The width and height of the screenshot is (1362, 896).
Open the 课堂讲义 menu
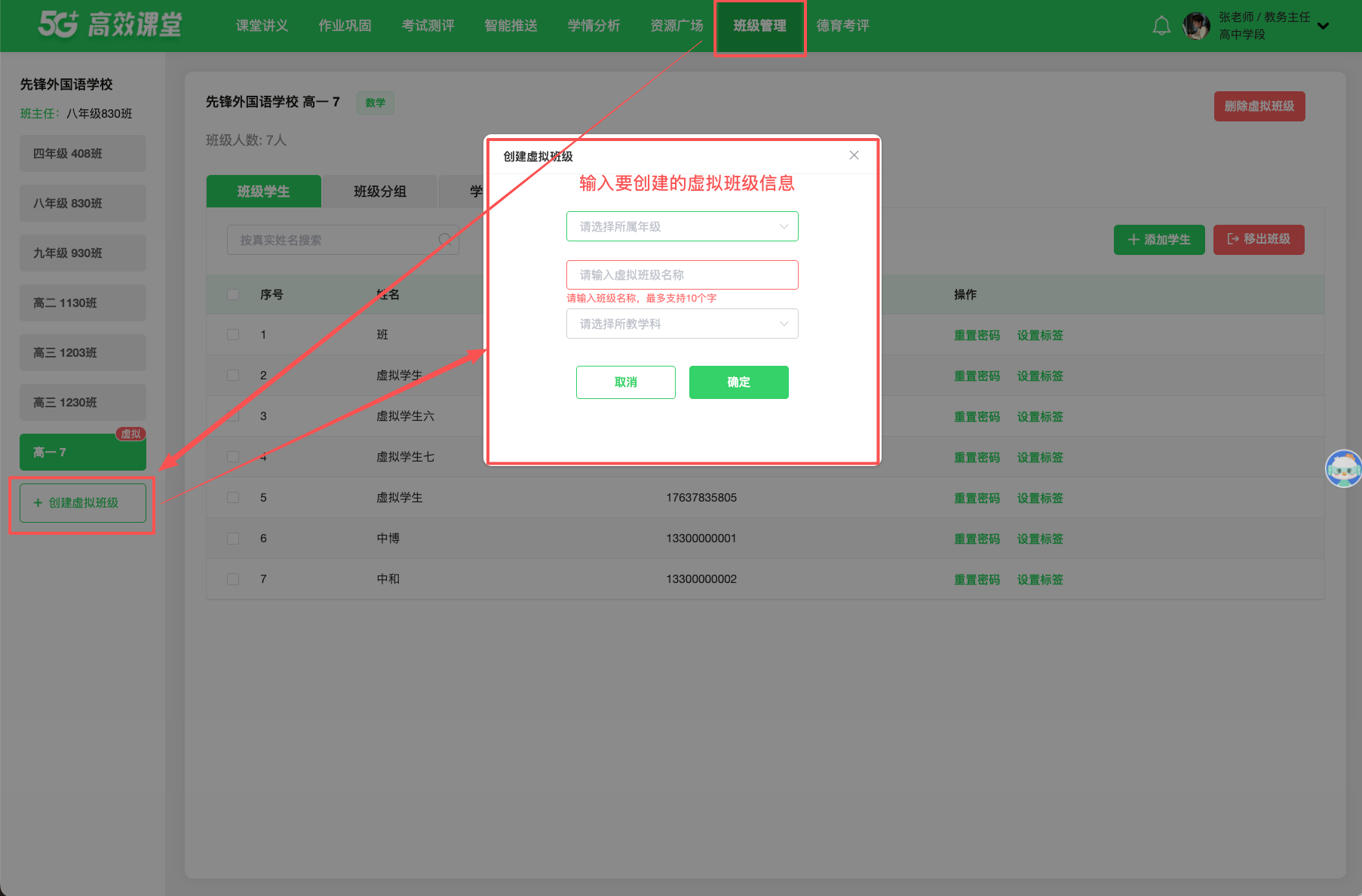262,26
